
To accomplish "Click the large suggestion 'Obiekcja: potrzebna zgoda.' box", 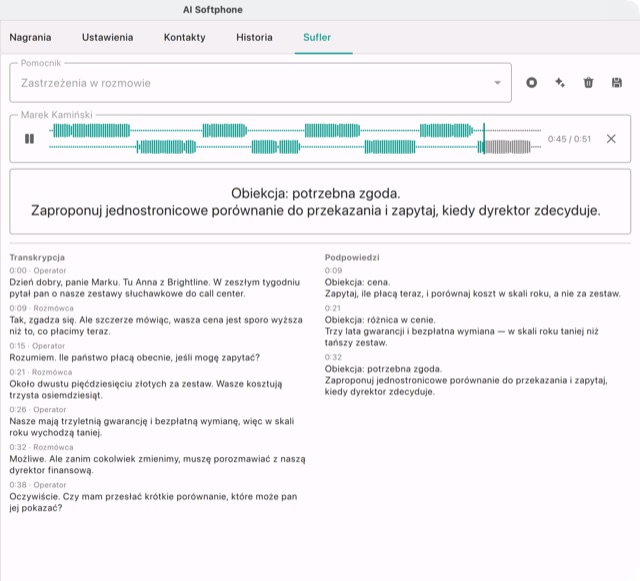I will (x=320, y=202).
